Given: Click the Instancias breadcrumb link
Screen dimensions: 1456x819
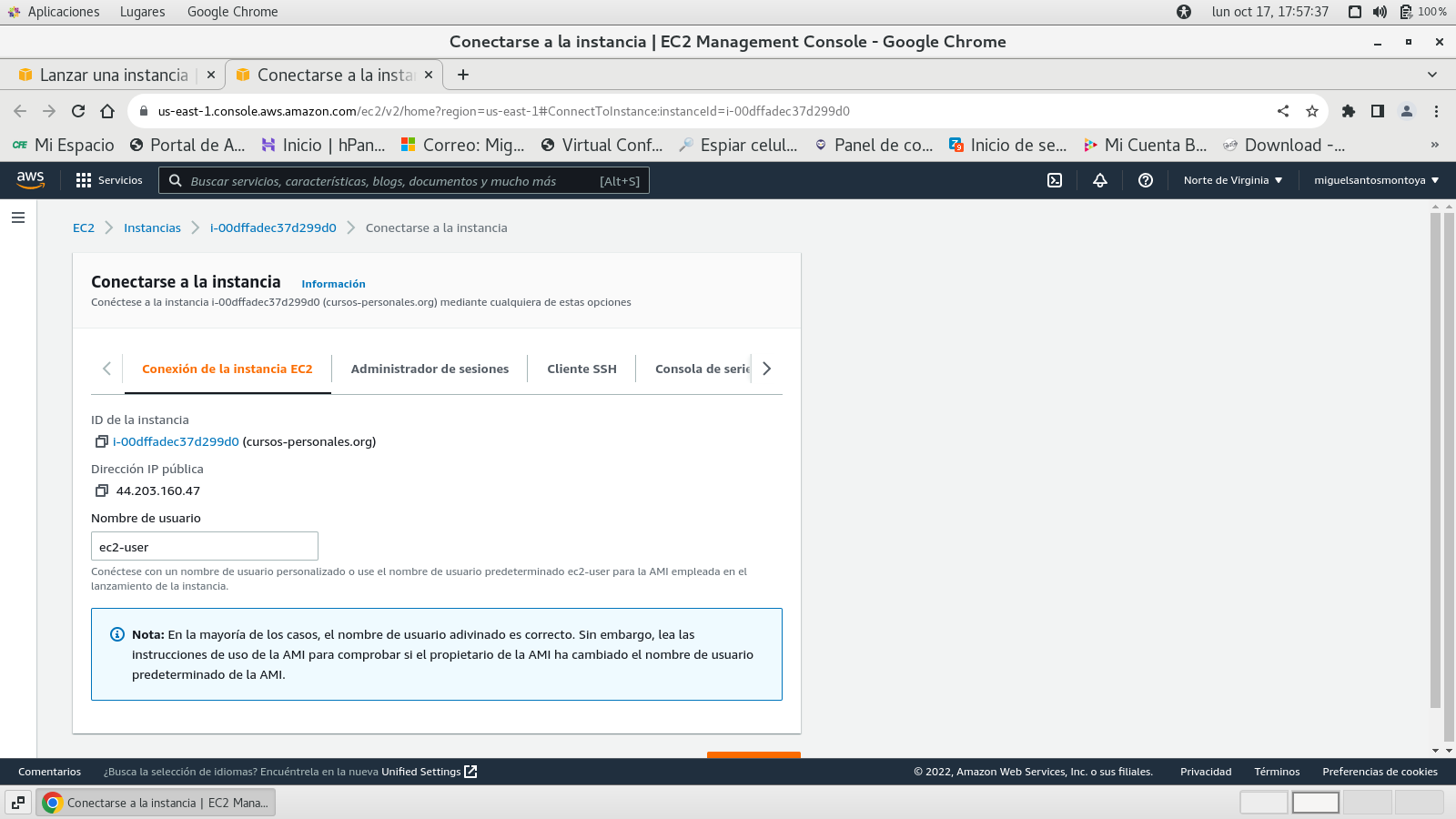Looking at the screenshot, I should tap(152, 227).
